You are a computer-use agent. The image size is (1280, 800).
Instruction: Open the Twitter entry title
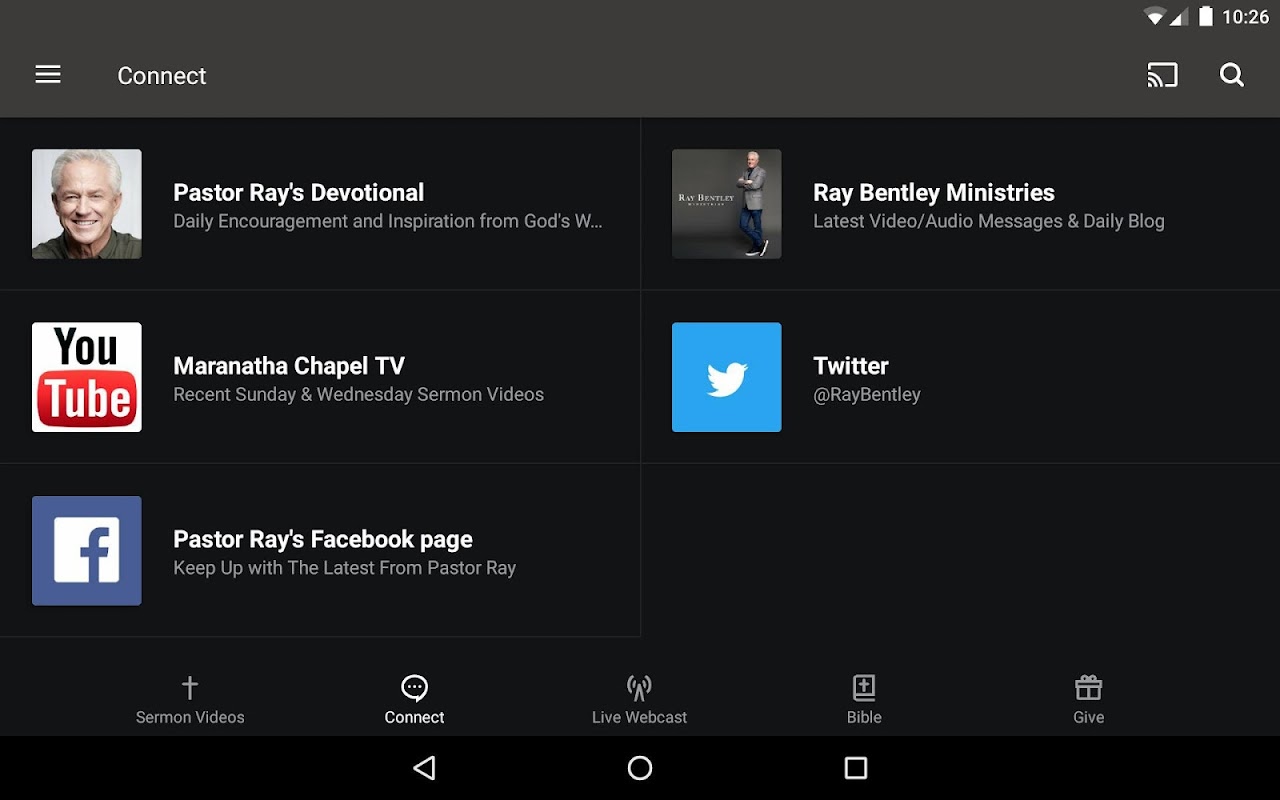pos(851,366)
